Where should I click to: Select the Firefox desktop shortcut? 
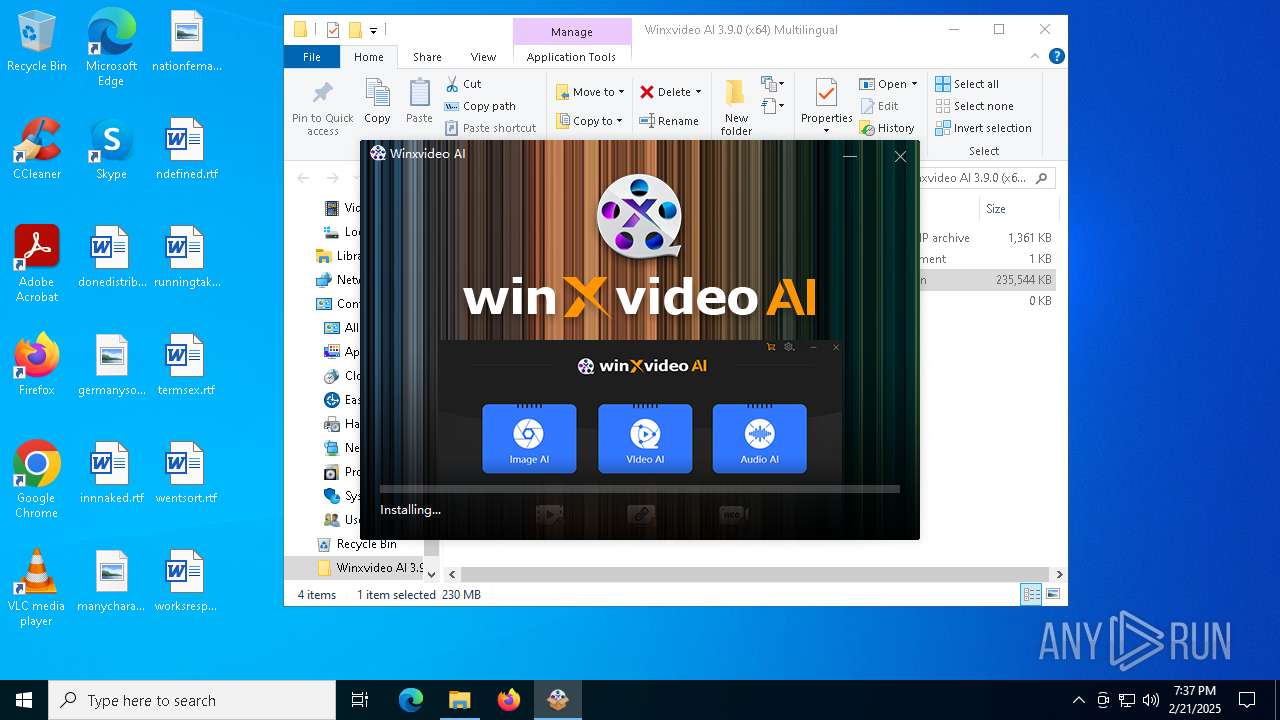pos(37,365)
